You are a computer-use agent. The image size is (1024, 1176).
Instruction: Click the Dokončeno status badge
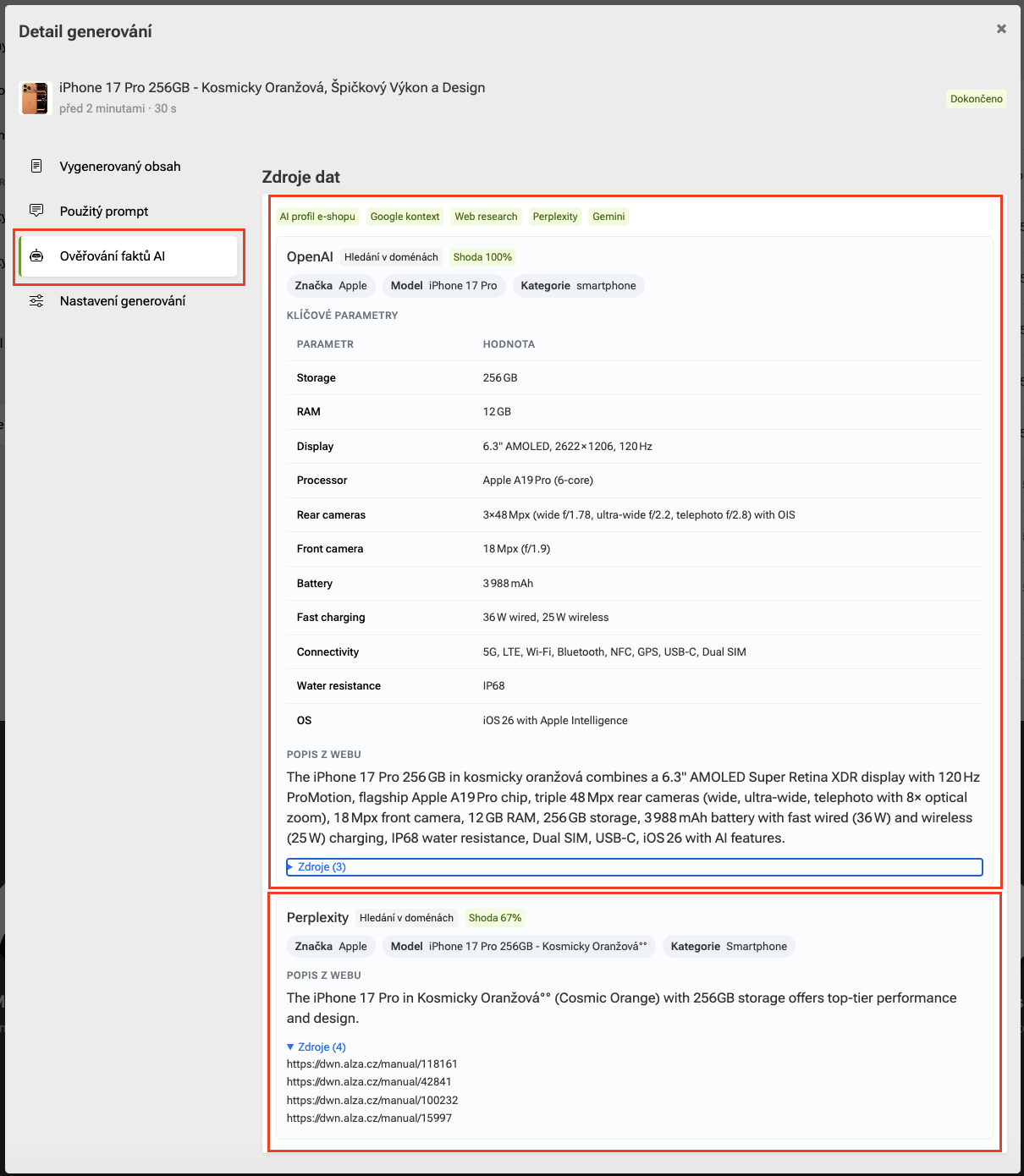[x=976, y=99]
